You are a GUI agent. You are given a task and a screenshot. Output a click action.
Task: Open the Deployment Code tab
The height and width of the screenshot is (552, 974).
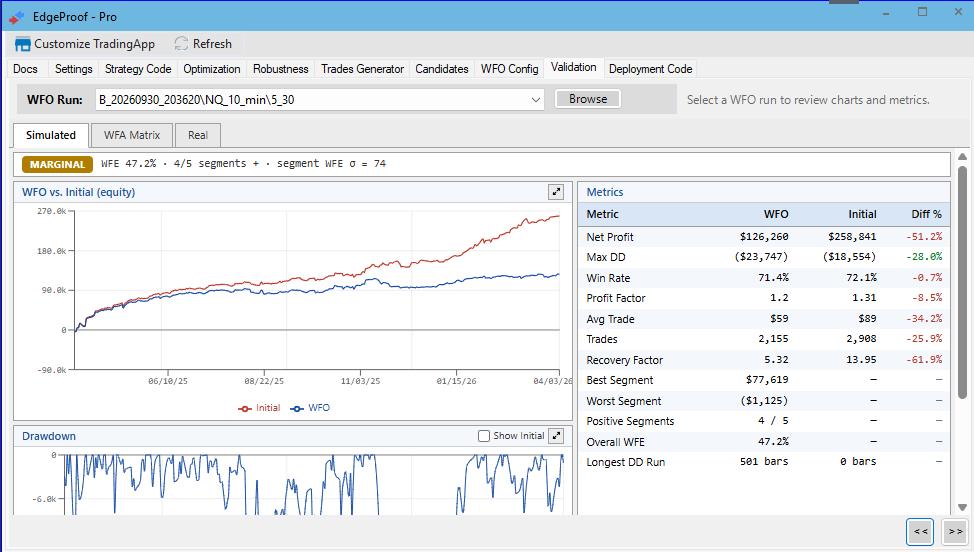[650, 69]
